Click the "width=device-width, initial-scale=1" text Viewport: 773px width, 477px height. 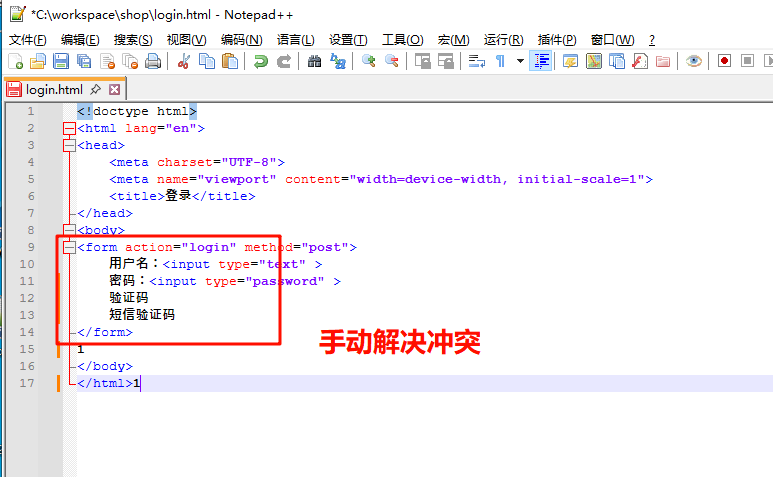tap(497, 179)
